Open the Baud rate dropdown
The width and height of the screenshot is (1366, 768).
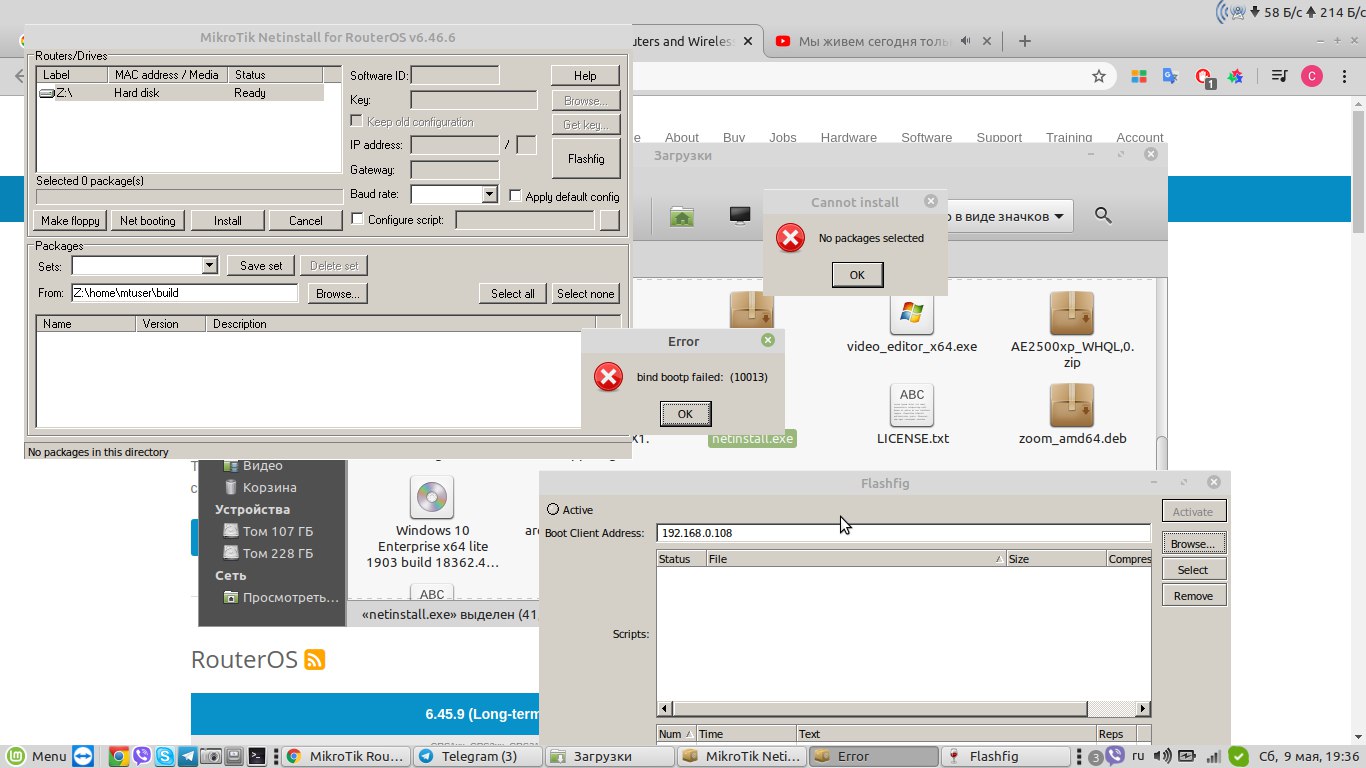(489, 195)
